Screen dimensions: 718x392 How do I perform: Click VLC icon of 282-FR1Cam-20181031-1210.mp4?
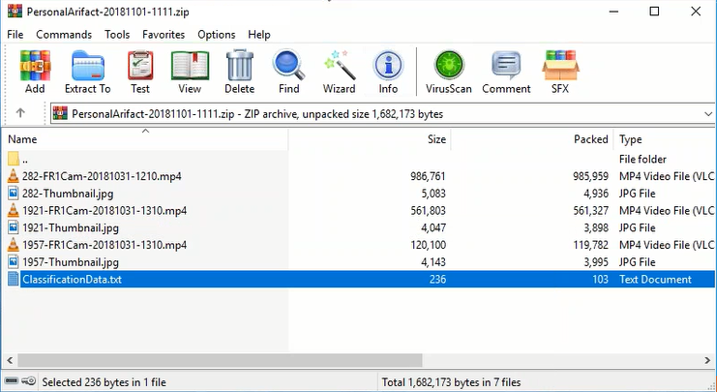click(13, 176)
